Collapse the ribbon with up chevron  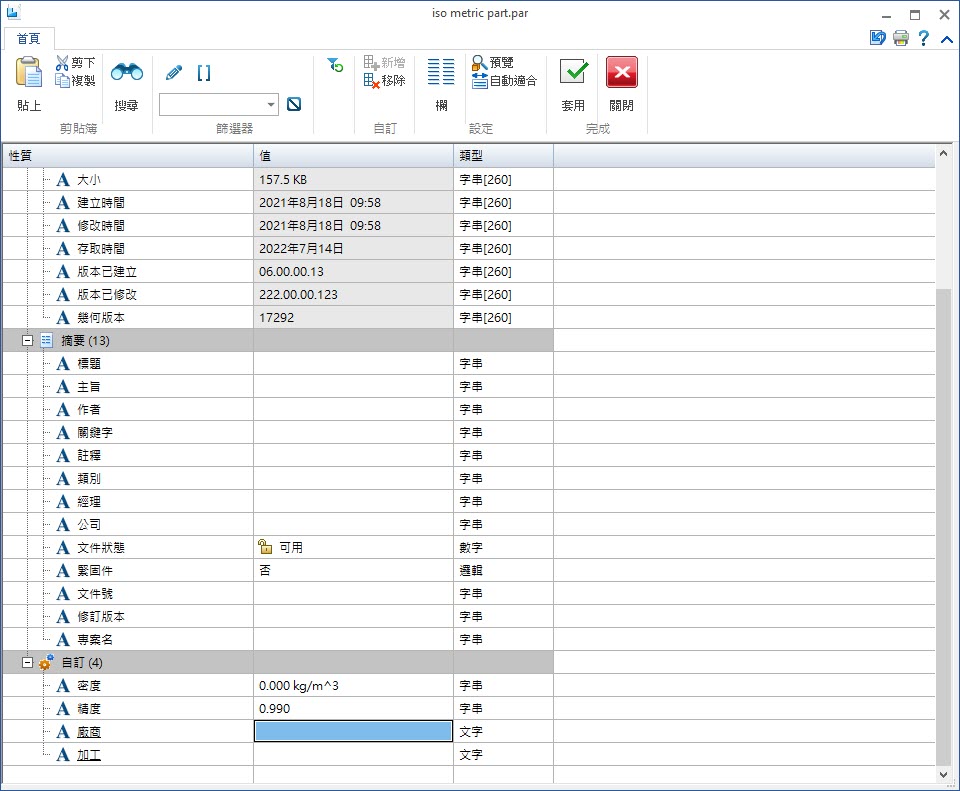point(947,39)
